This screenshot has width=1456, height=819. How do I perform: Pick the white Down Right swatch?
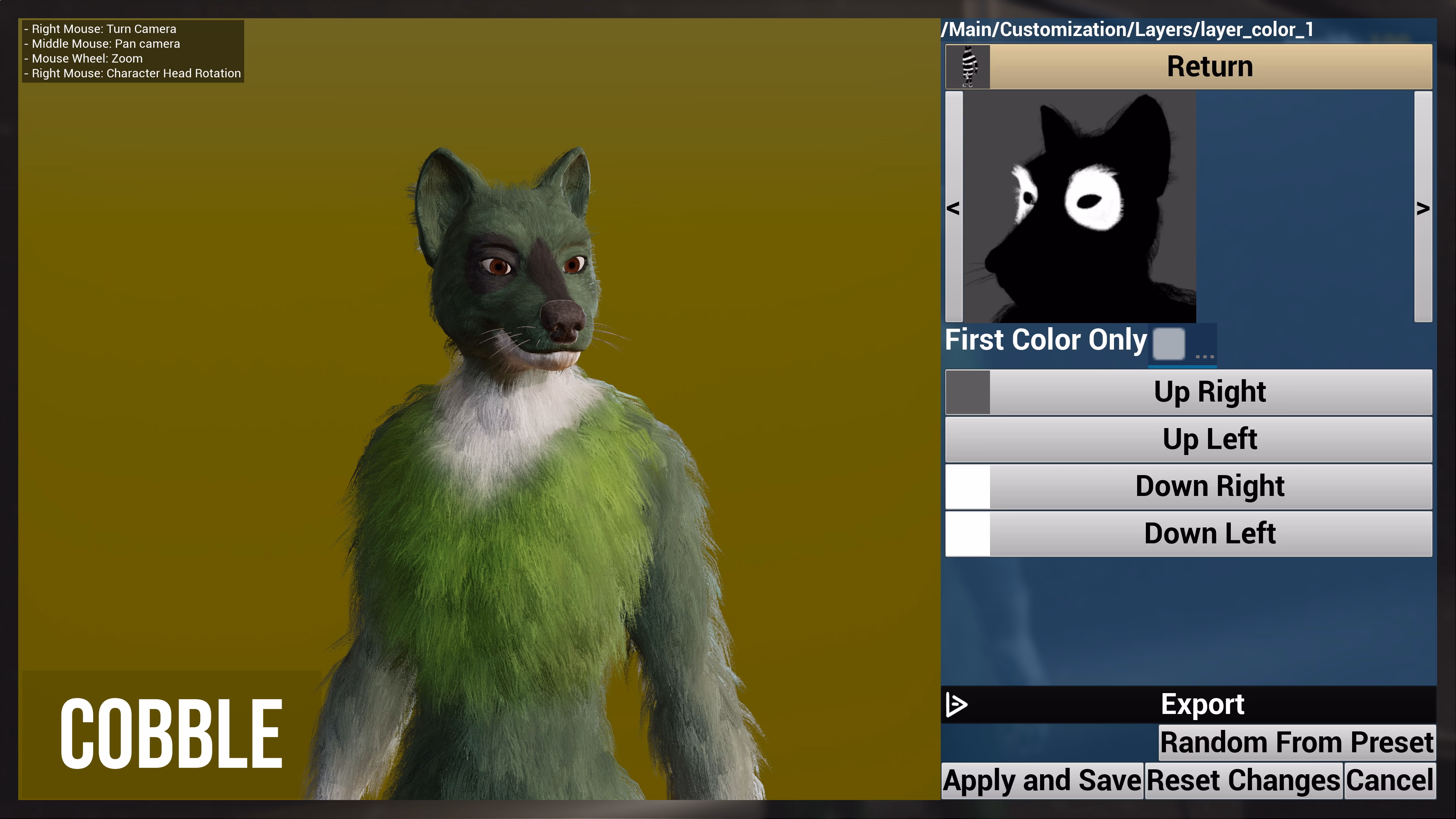[x=968, y=486]
